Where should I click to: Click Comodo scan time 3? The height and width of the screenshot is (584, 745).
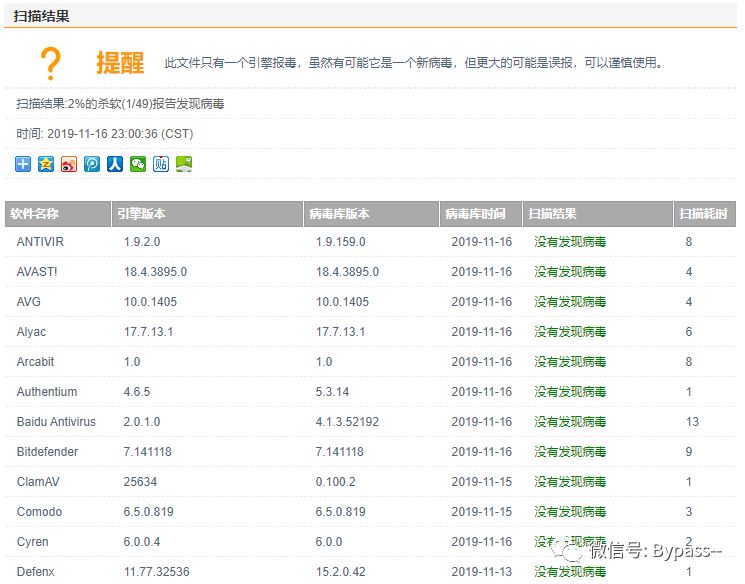[x=688, y=512]
